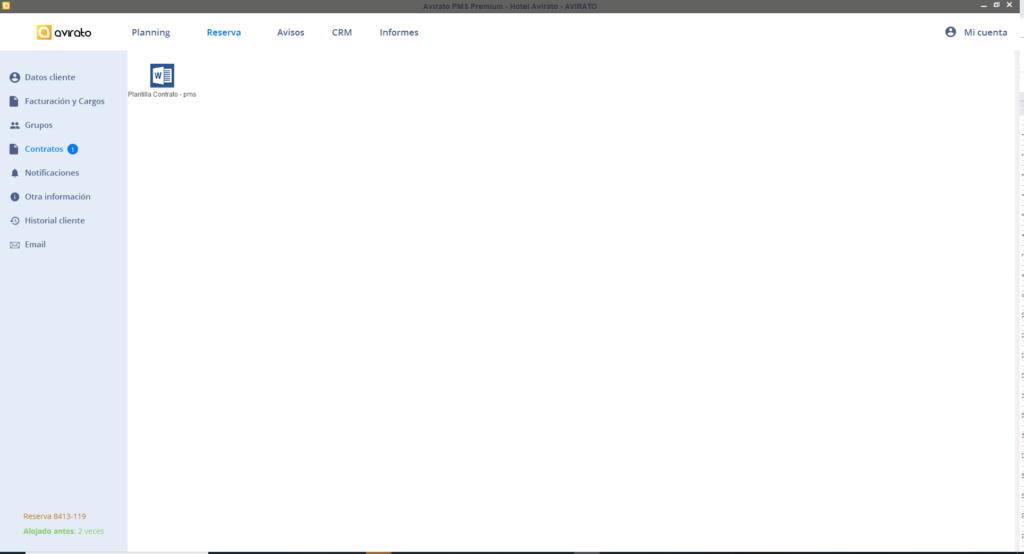
Task: Click the Notificaciones bell icon
Action: (14, 173)
